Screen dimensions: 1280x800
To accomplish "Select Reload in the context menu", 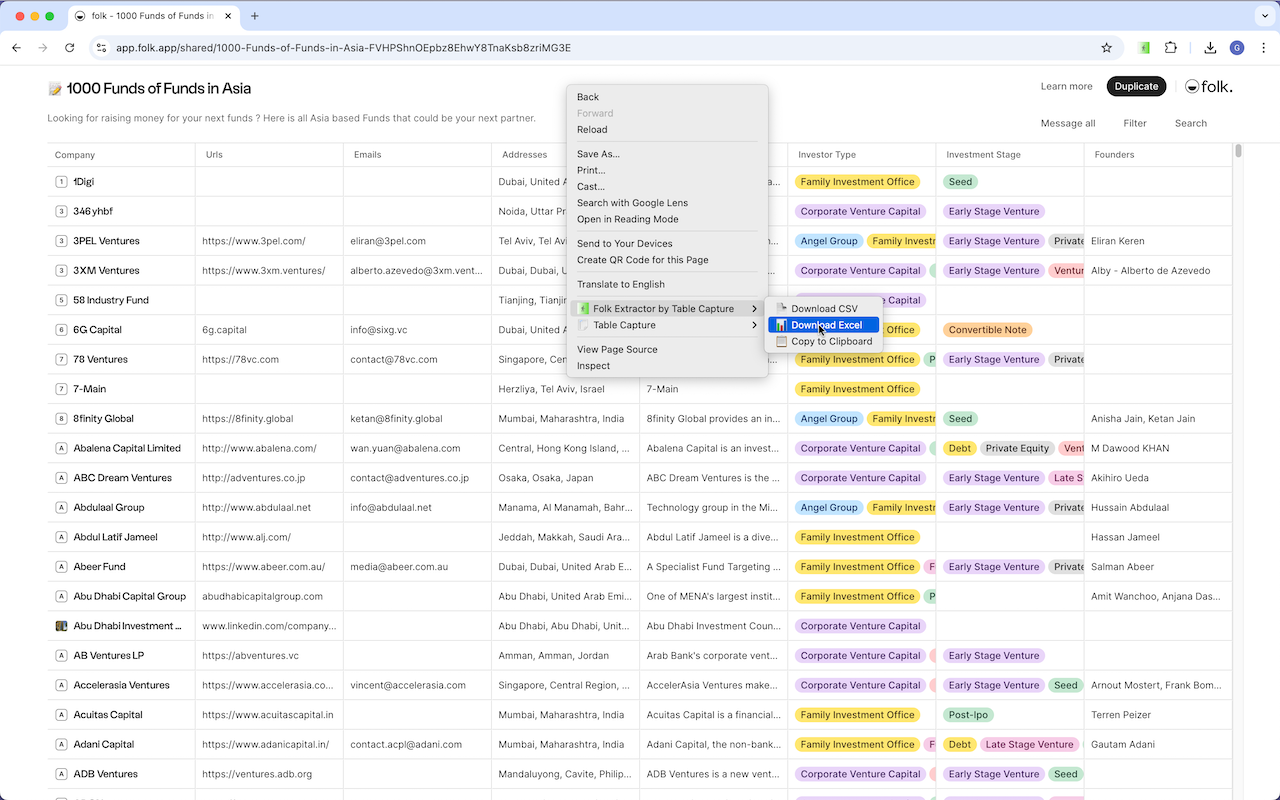I will [667, 129].
